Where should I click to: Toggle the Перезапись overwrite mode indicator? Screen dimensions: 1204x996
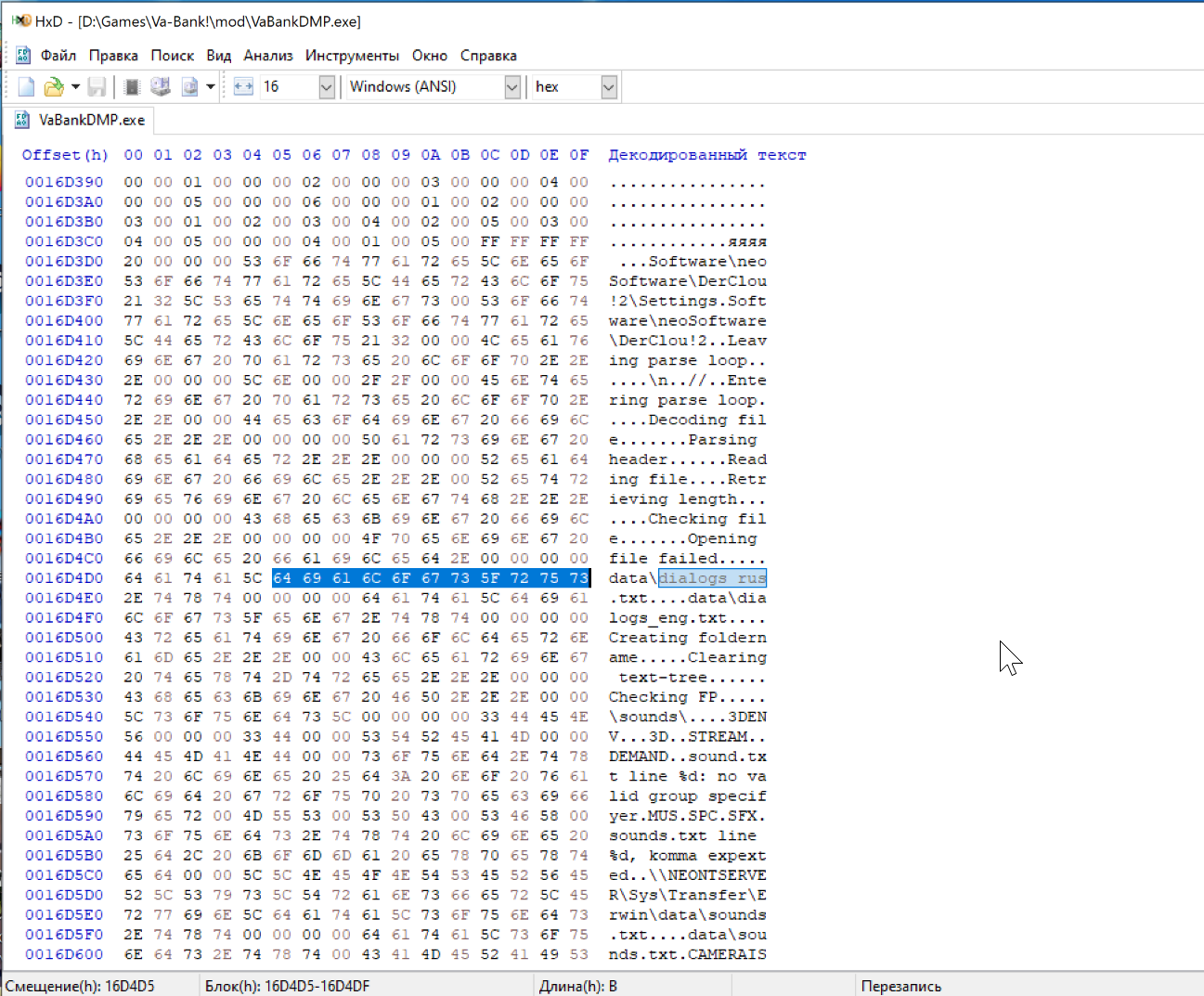tap(1029, 986)
